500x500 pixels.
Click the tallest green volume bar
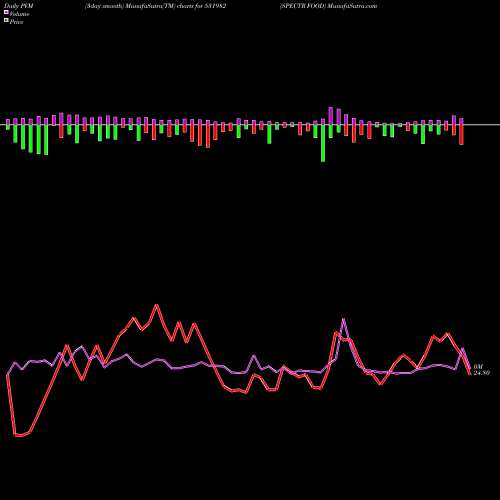tap(323, 143)
